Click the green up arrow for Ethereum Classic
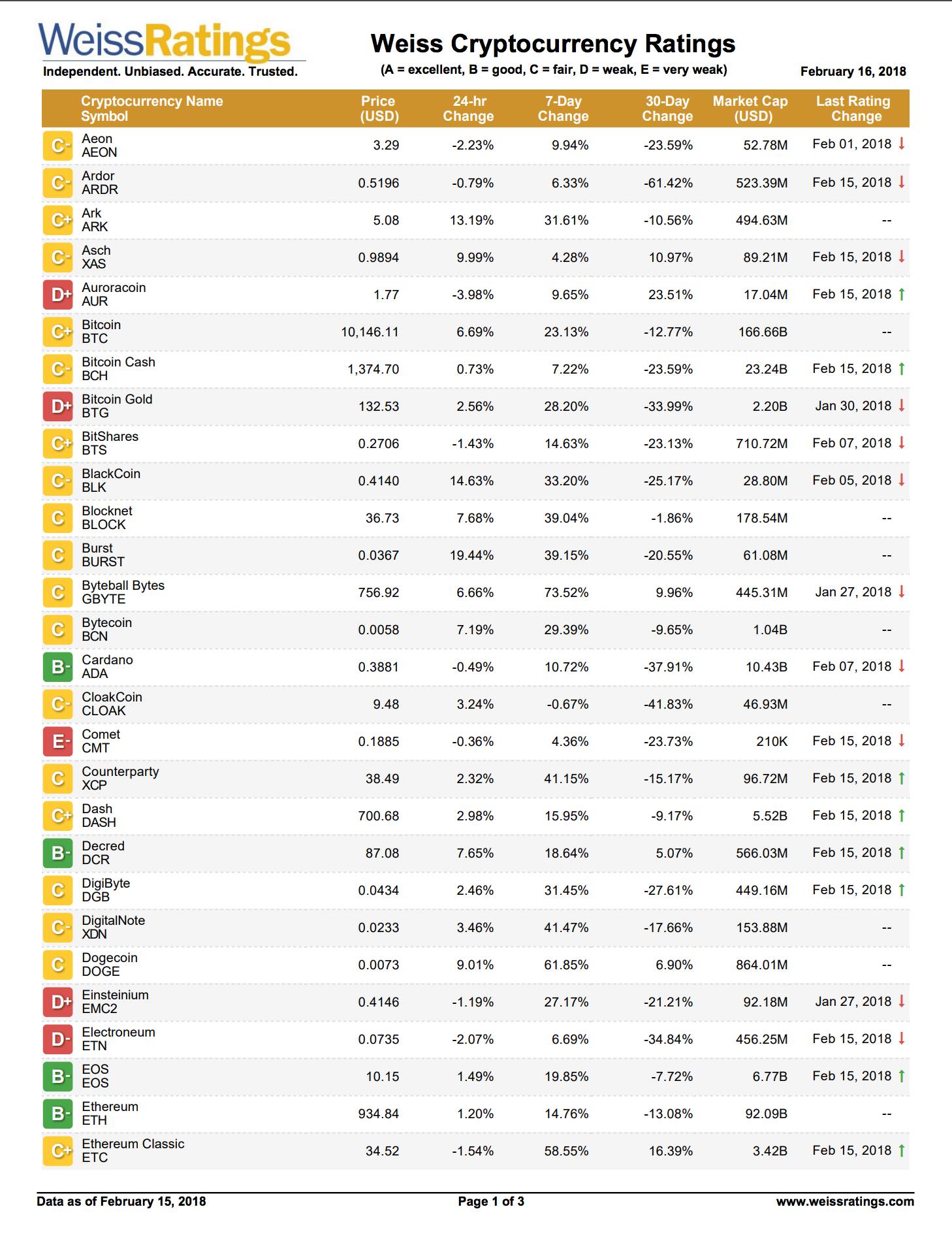The height and width of the screenshot is (1241, 952). [x=902, y=1150]
